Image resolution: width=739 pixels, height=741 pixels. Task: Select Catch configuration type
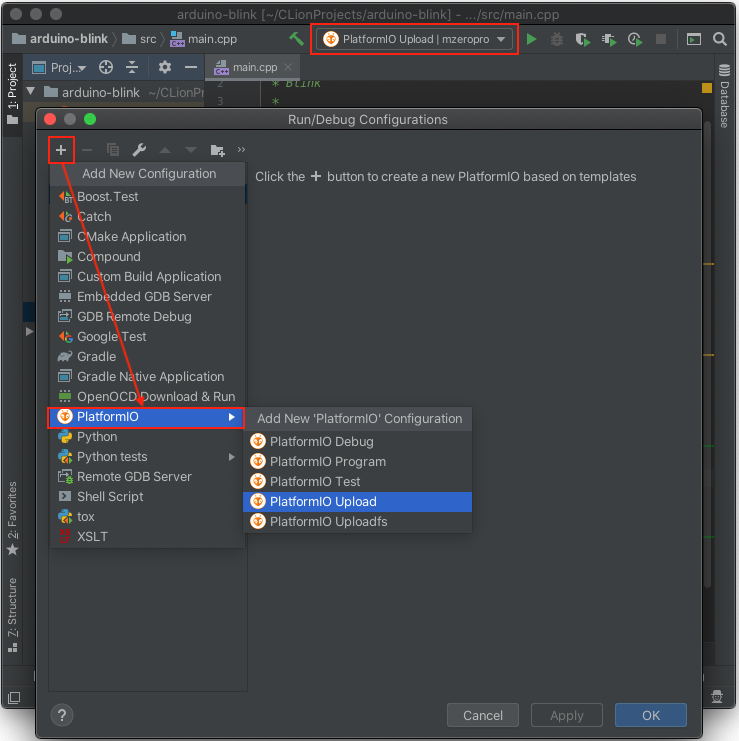[147, 216]
